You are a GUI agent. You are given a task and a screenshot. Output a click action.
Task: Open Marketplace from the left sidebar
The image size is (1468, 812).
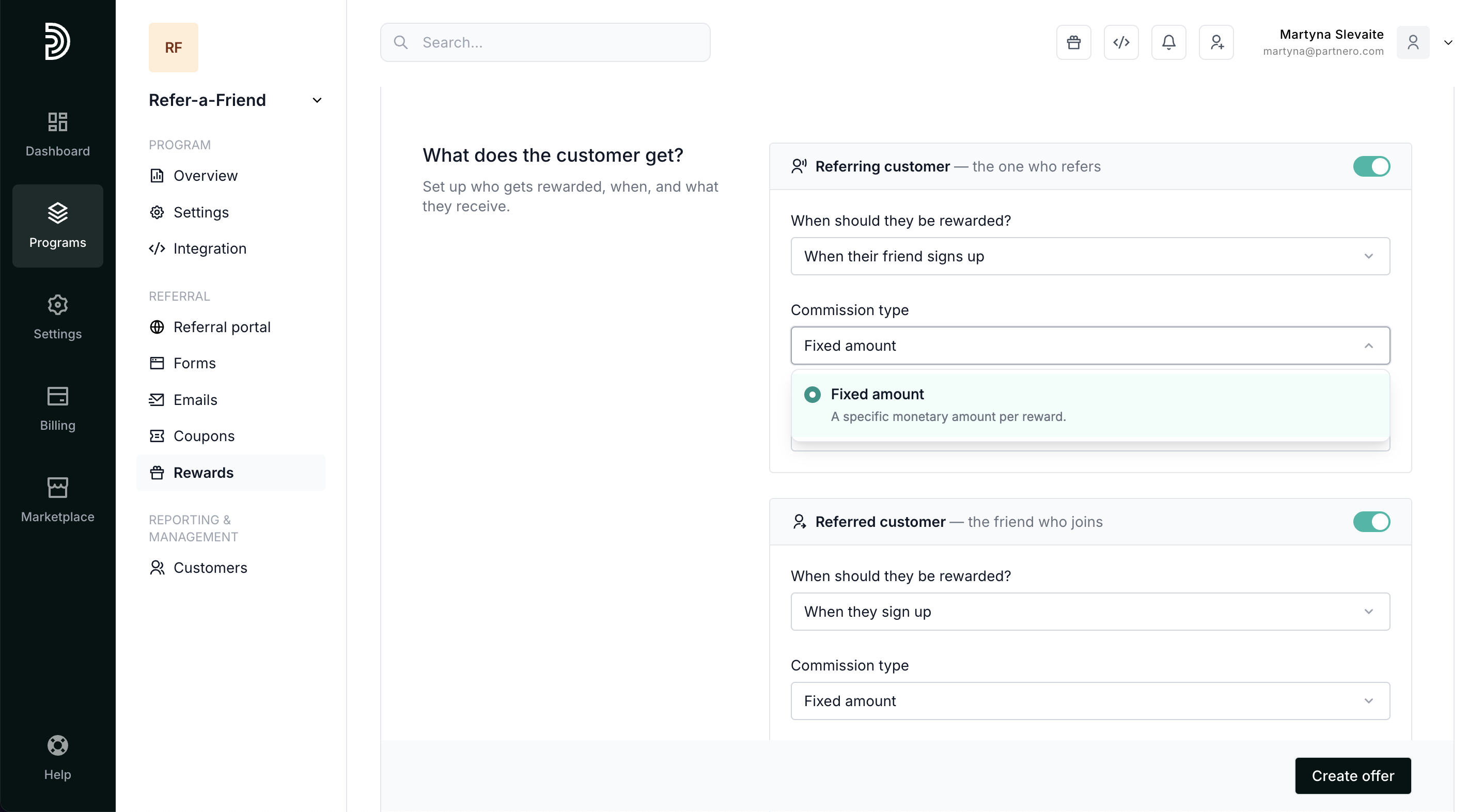tap(57, 499)
